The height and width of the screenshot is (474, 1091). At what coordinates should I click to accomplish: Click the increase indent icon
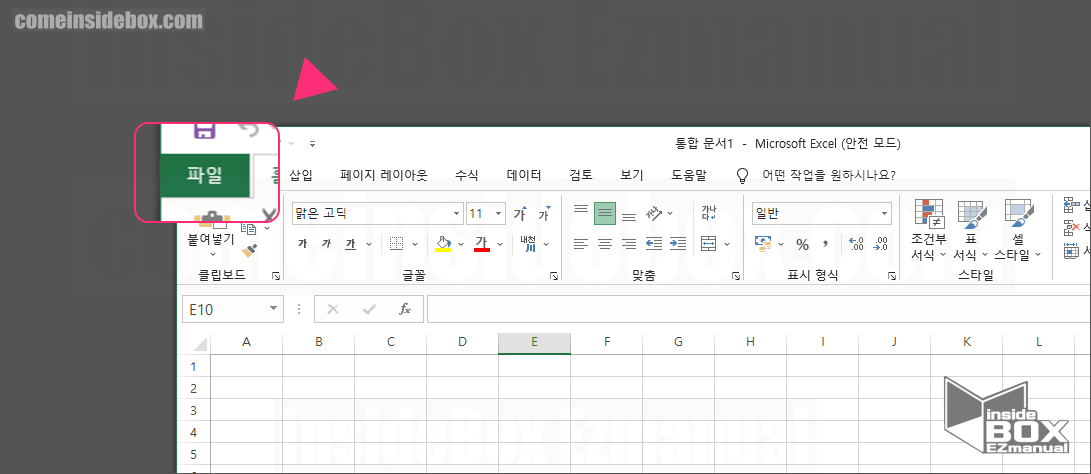click(677, 244)
